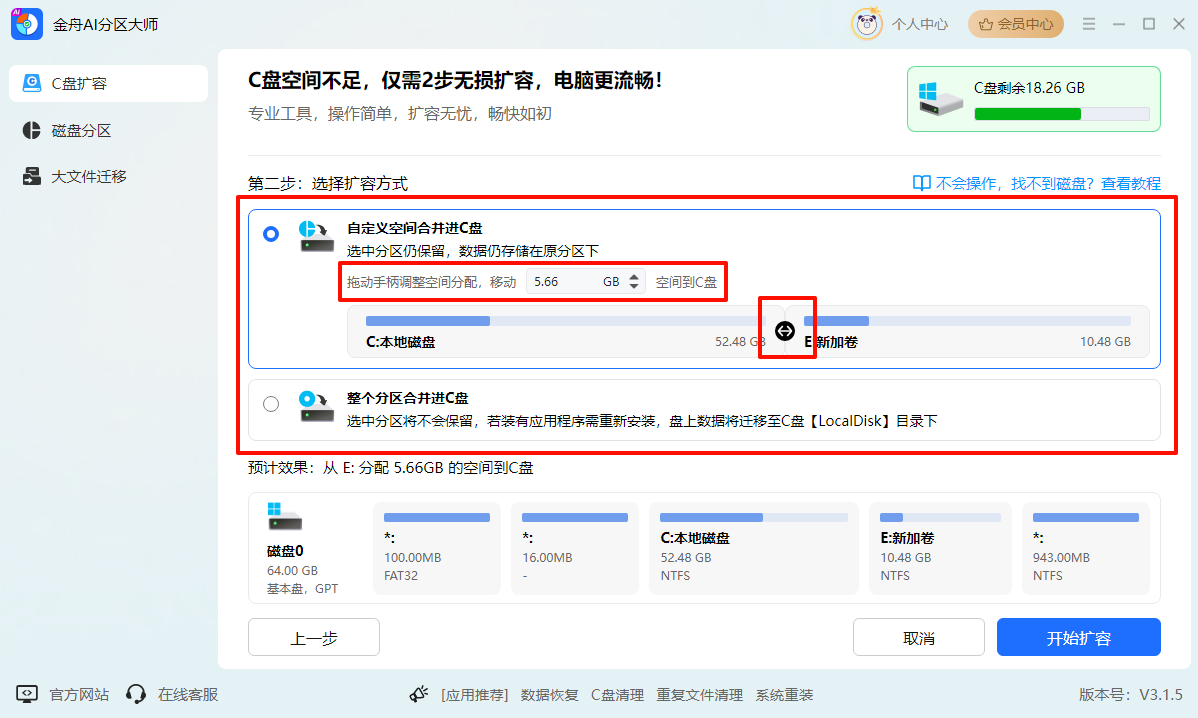
Task: Open the hamburger menu in the title bar
Action: point(1089,23)
